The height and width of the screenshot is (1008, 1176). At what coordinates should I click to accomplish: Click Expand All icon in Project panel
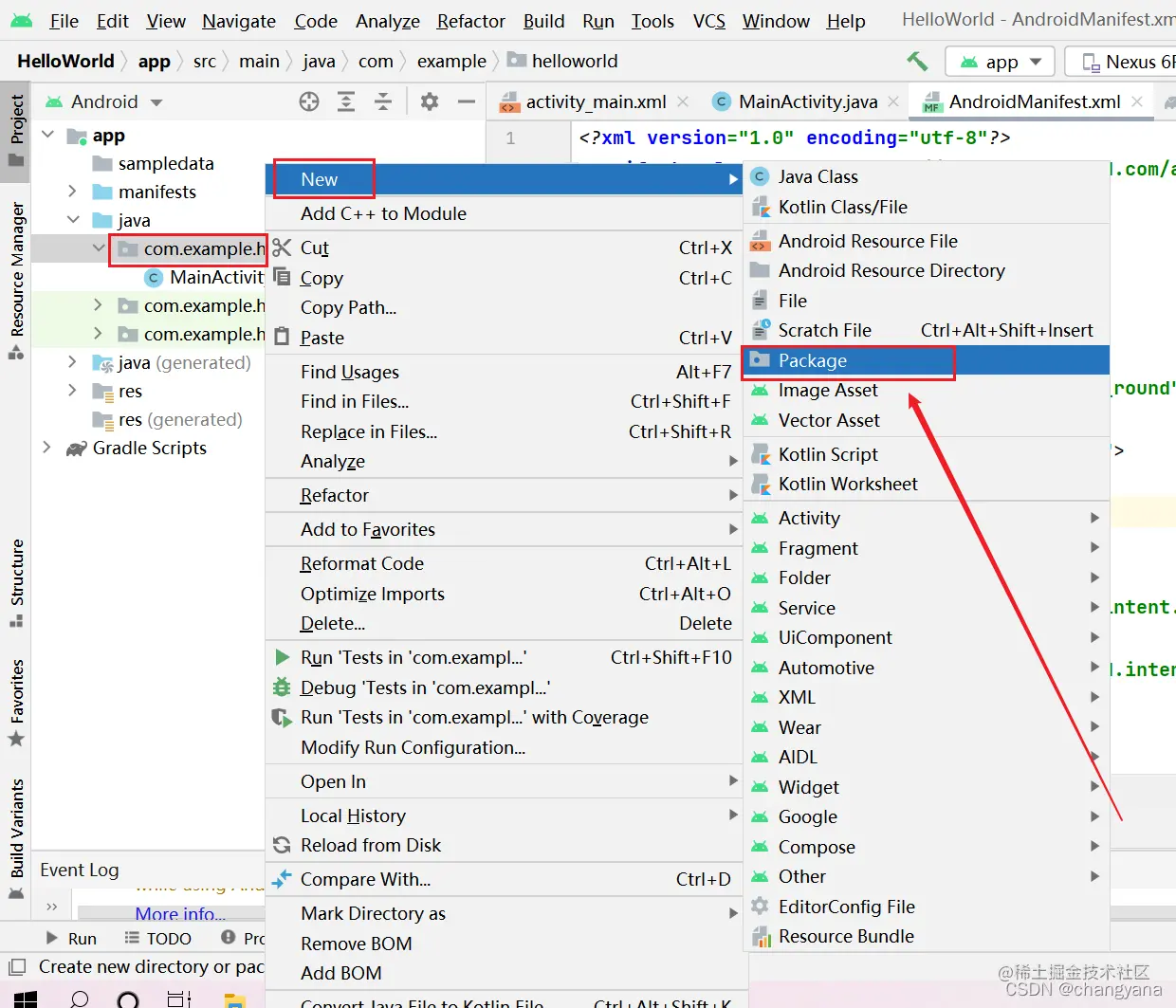(346, 101)
